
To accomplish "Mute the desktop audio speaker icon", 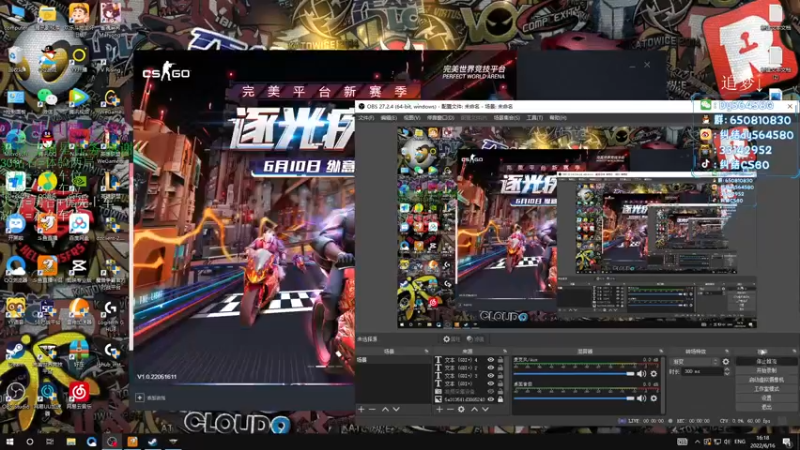I will tap(641, 398).
